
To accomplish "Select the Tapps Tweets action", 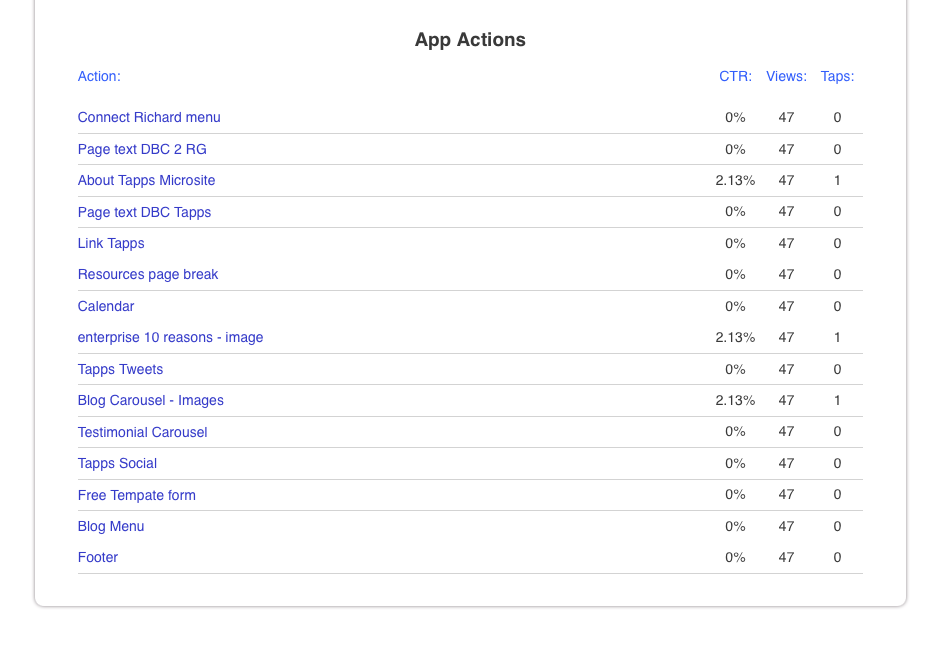I will [120, 369].
